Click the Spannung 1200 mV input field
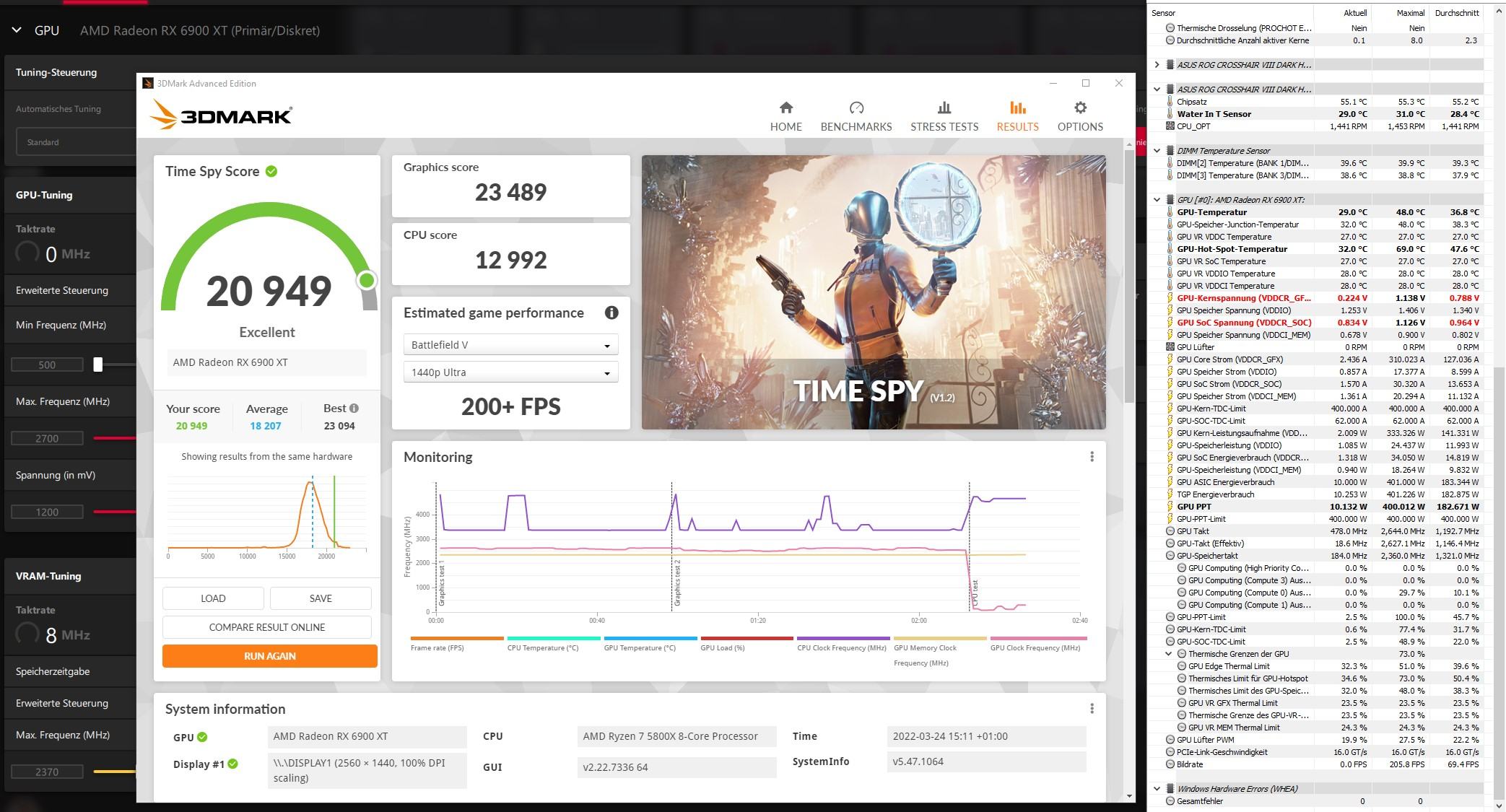Screen dimensions: 1506x812 47,512
